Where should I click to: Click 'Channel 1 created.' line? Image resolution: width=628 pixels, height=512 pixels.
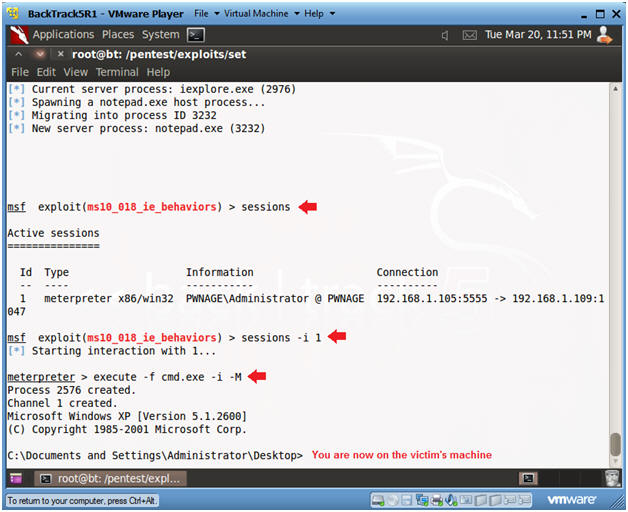(x=62, y=403)
